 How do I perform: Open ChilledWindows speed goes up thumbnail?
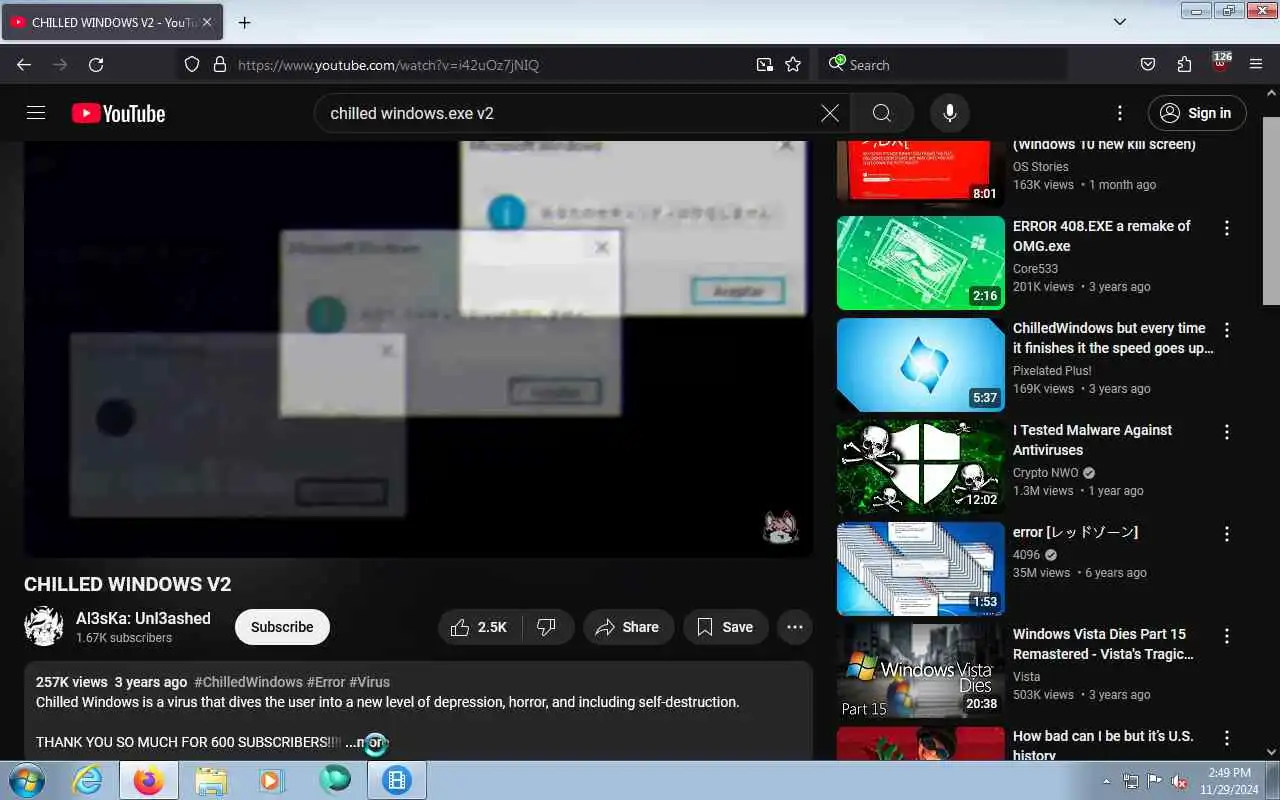pyautogui.click(x=920, y=365)
